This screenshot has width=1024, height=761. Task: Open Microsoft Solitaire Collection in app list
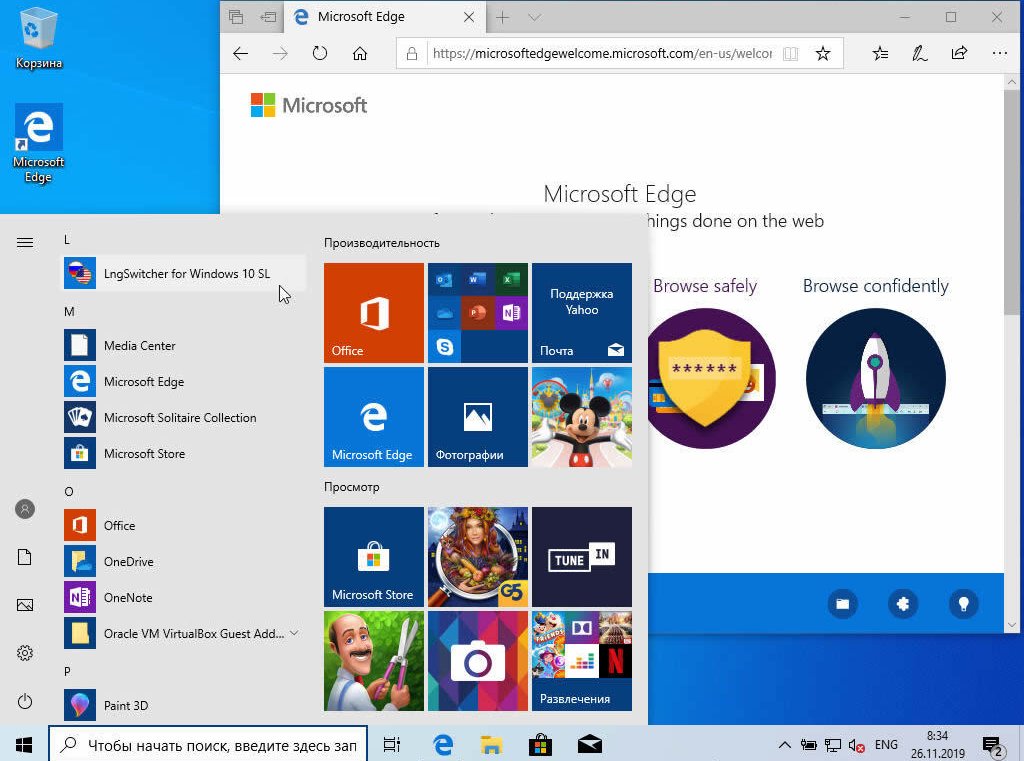[x=185, y=417]
